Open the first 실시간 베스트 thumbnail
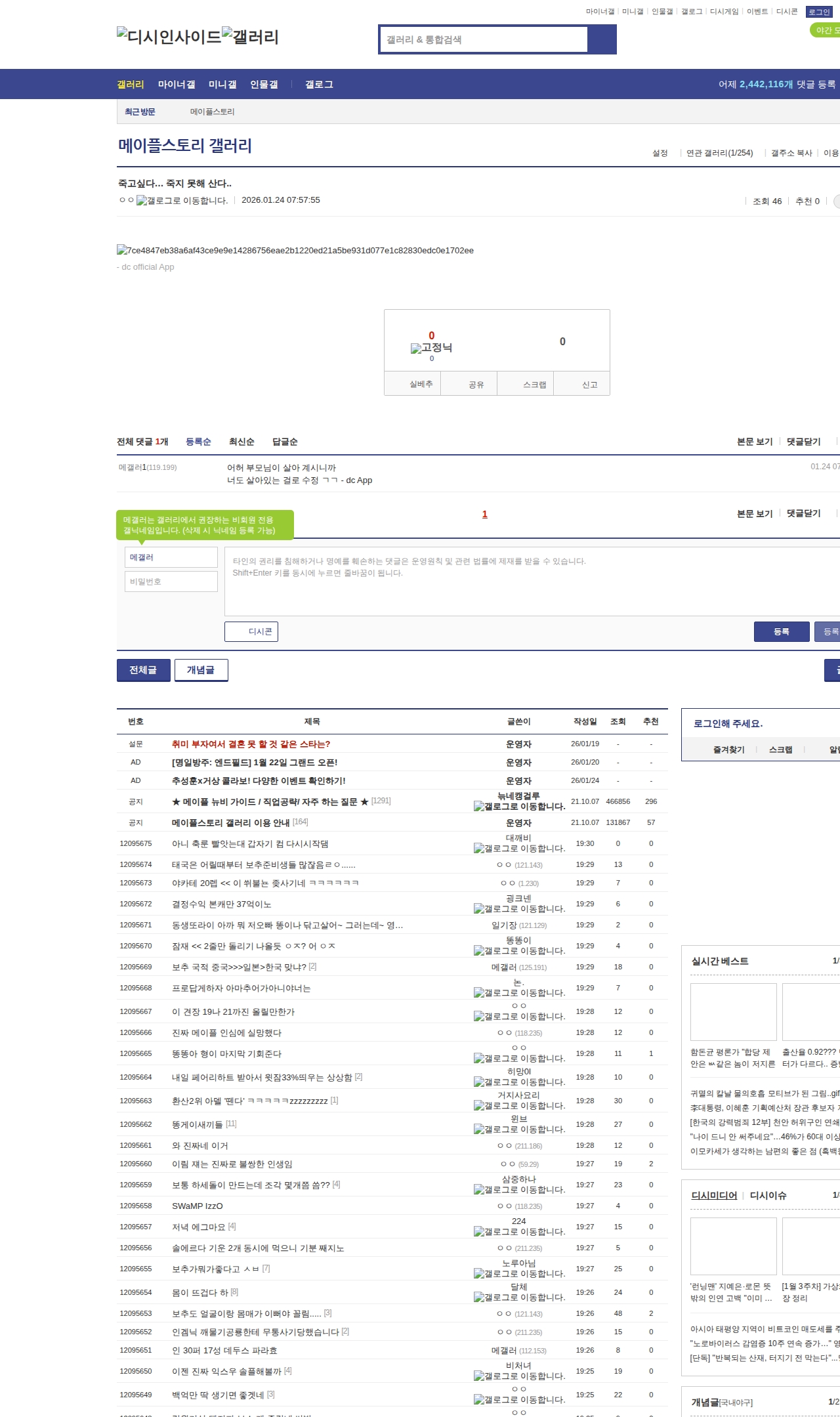 click(x=733, y=1011)
